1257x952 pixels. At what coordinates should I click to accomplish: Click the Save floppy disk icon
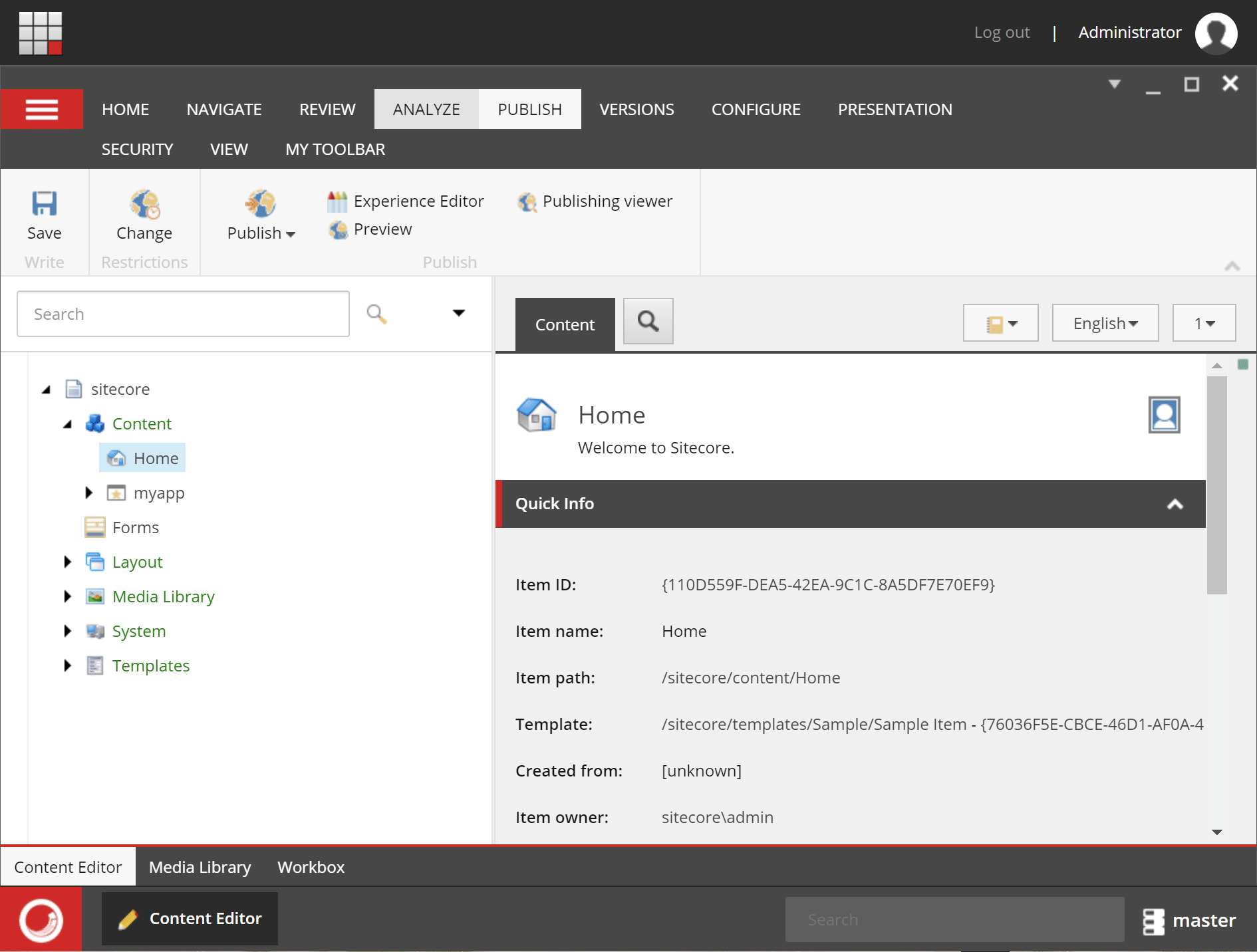click(45, 203)
